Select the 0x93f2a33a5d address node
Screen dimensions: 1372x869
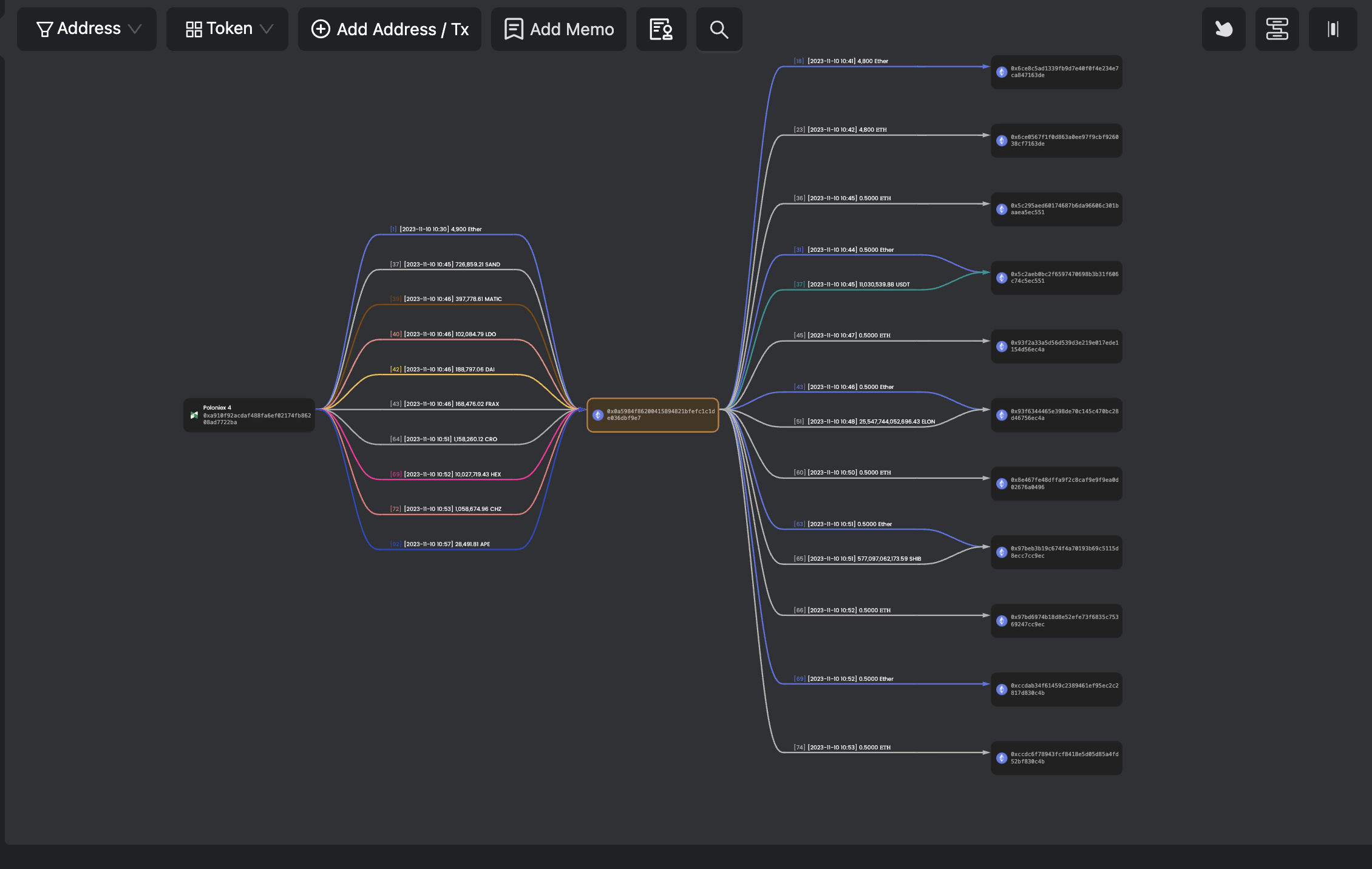coord(1056,347)
